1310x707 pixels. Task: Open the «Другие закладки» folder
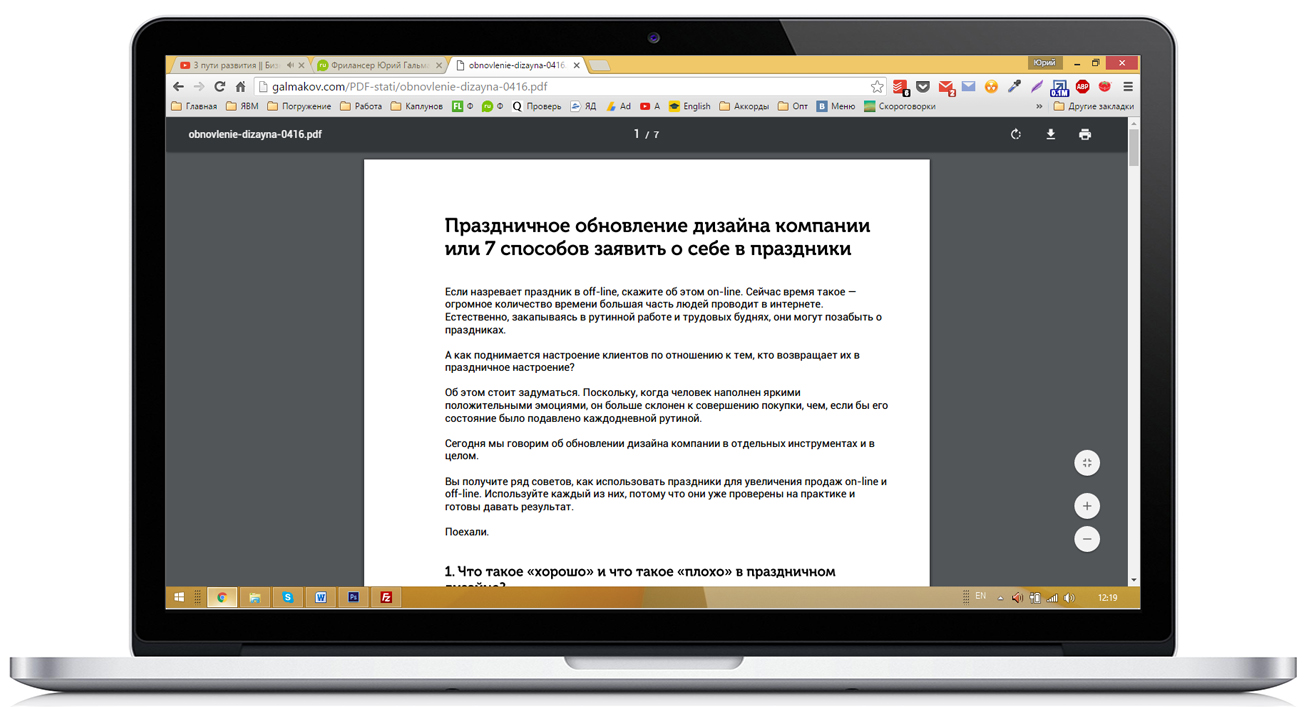(1093, 106)
